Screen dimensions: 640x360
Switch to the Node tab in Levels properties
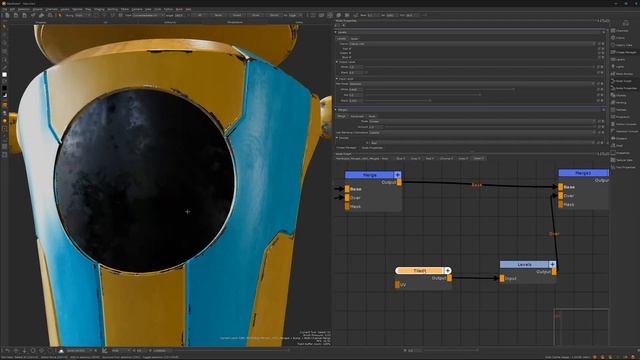[x=354, y=39]
